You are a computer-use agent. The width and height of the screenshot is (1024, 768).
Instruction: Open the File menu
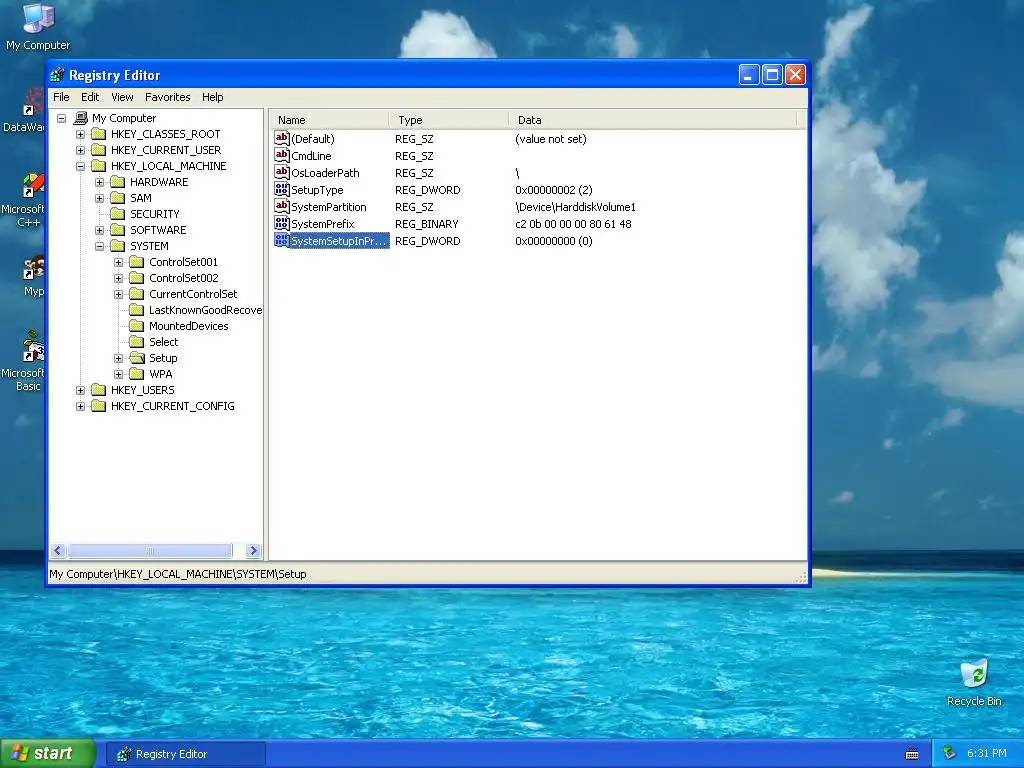tap(61, 97)
